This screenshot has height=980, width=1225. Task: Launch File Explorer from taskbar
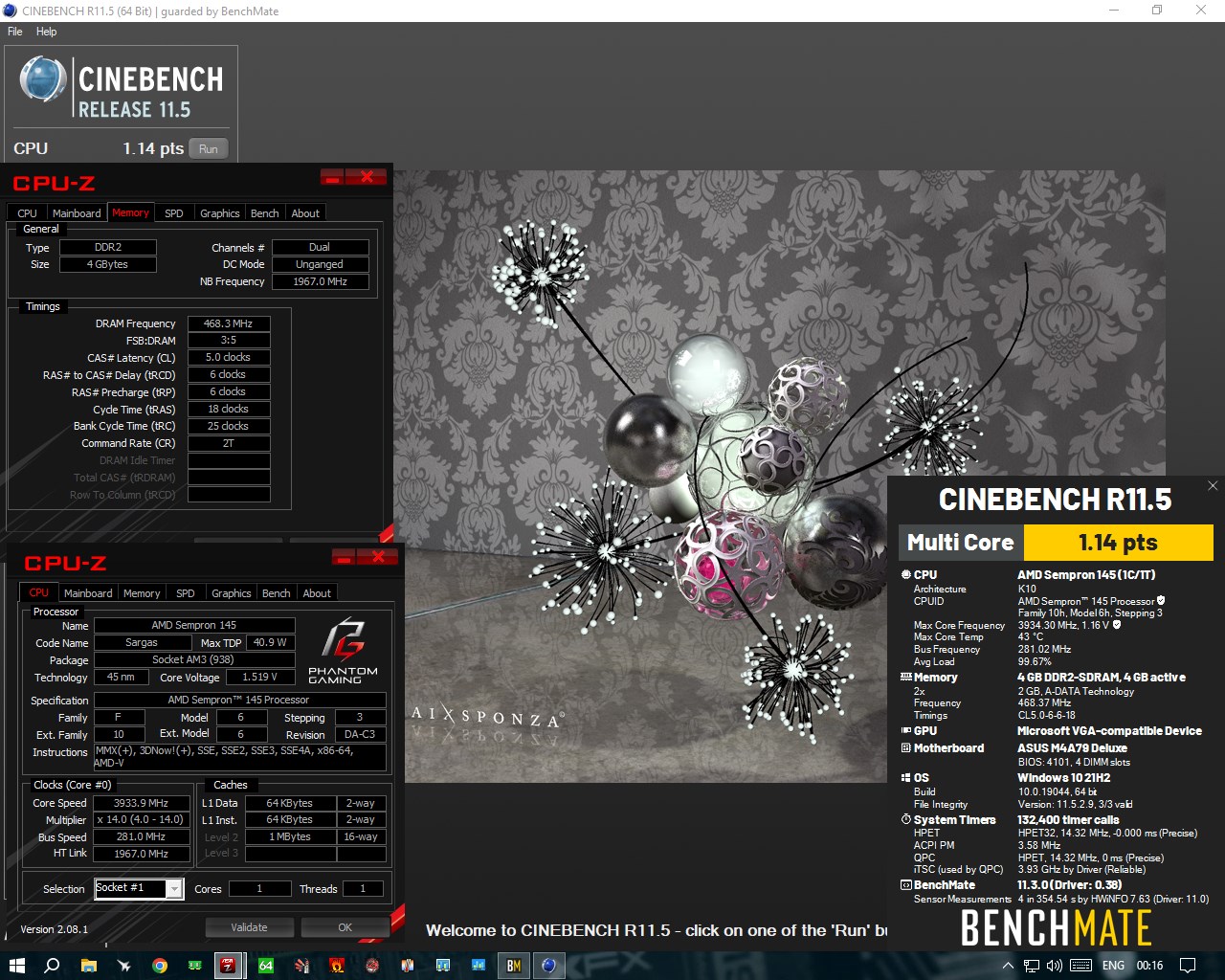[x=88, y=966]
